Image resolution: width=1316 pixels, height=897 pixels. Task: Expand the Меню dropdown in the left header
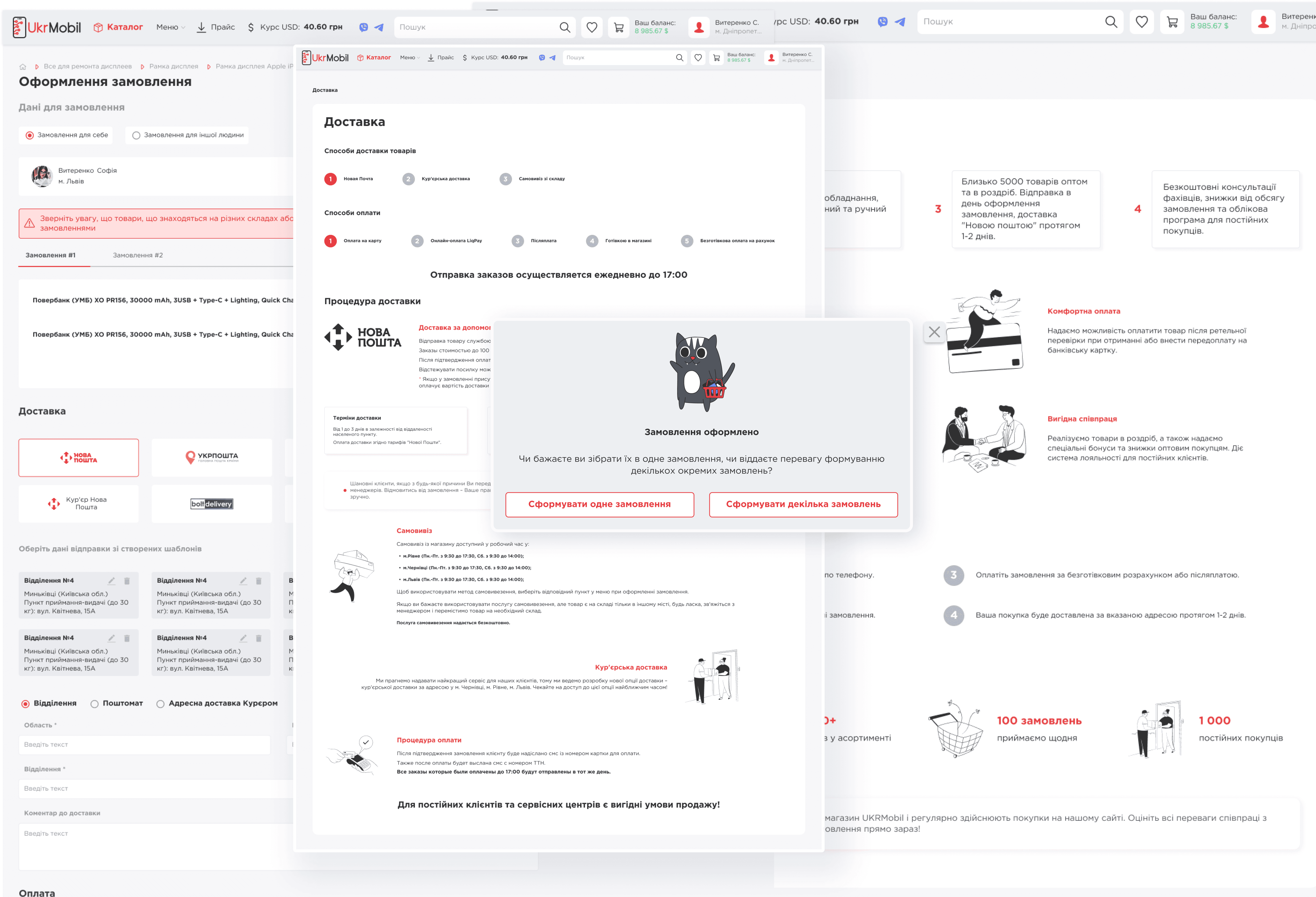click(x=170, y=27)
